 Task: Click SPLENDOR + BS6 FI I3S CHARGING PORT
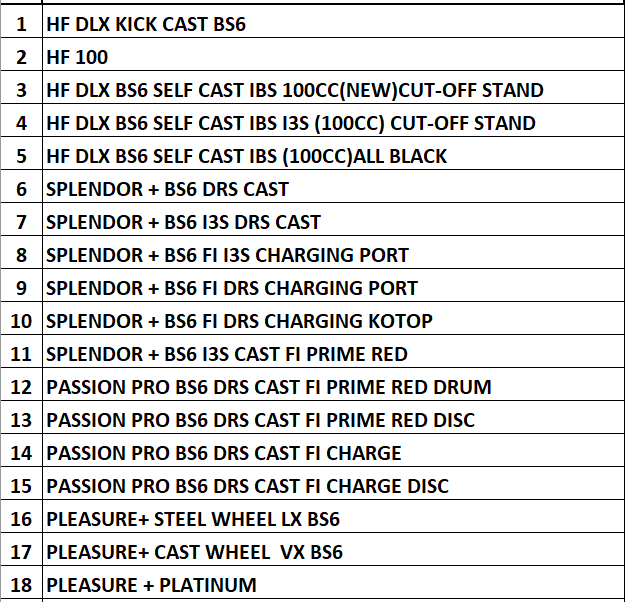[227, 255]
